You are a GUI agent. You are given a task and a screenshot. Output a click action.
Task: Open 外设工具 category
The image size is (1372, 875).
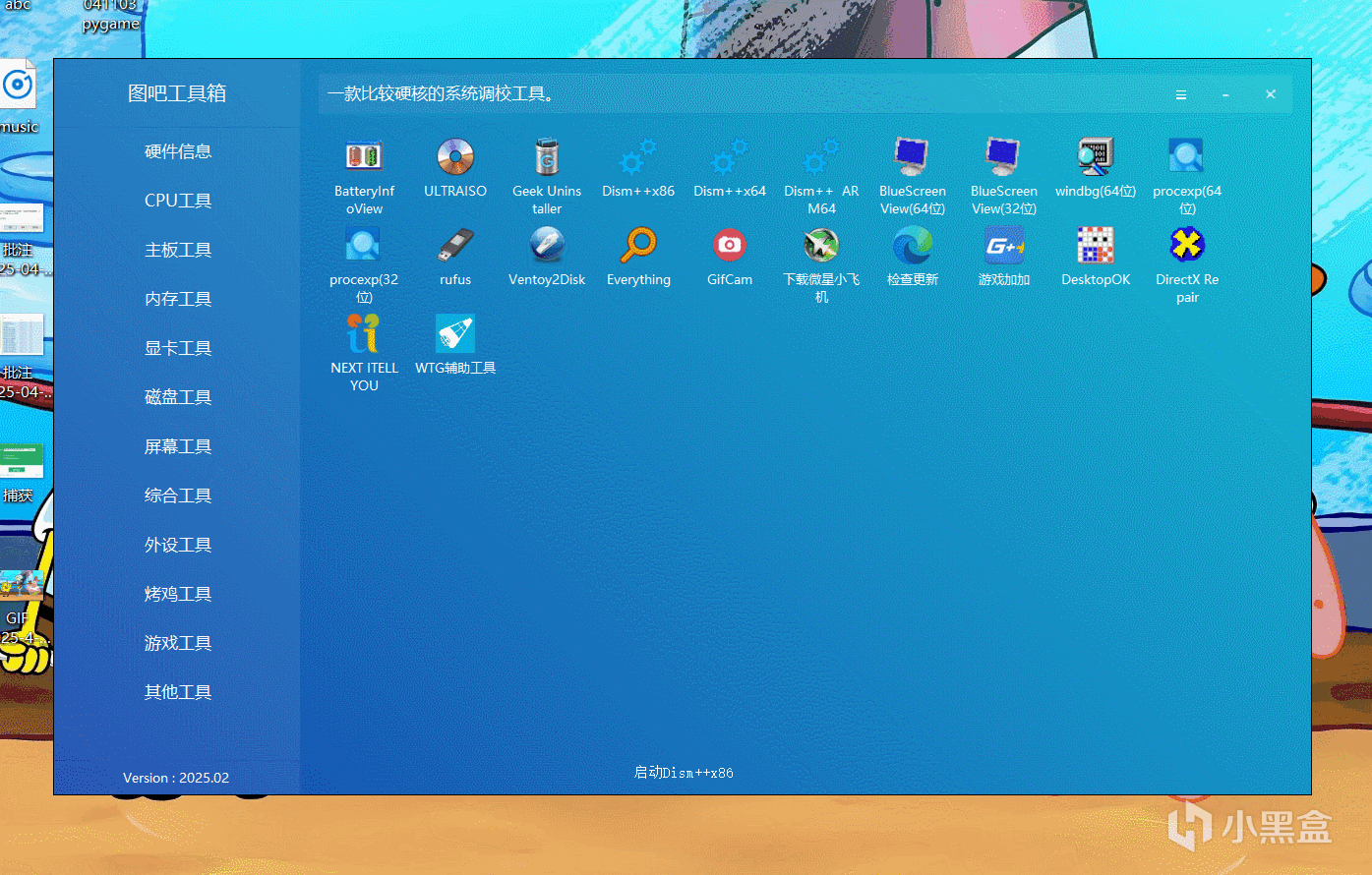(x=178, y=545)
